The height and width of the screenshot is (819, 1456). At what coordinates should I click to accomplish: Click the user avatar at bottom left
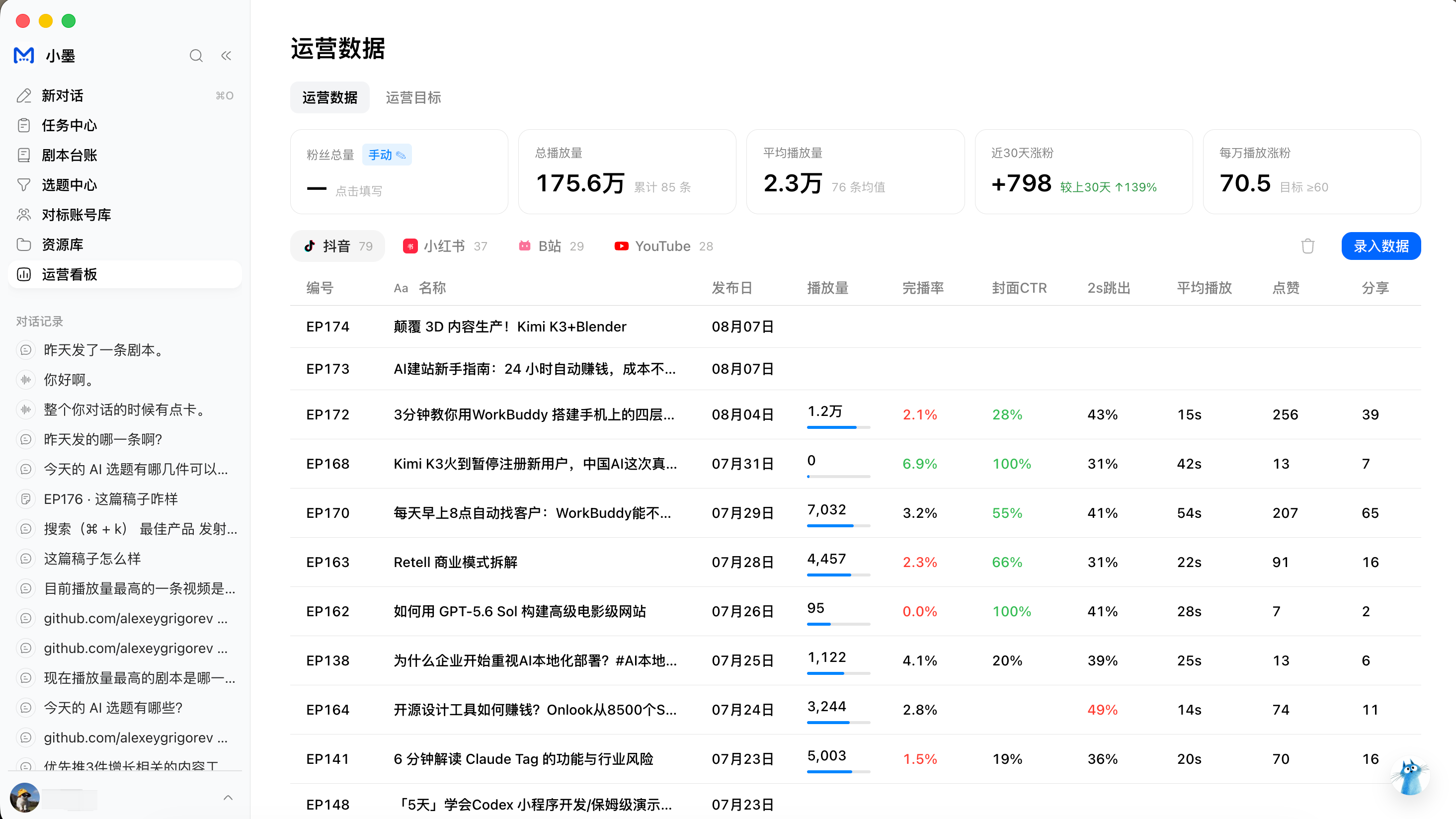point(25,798)
